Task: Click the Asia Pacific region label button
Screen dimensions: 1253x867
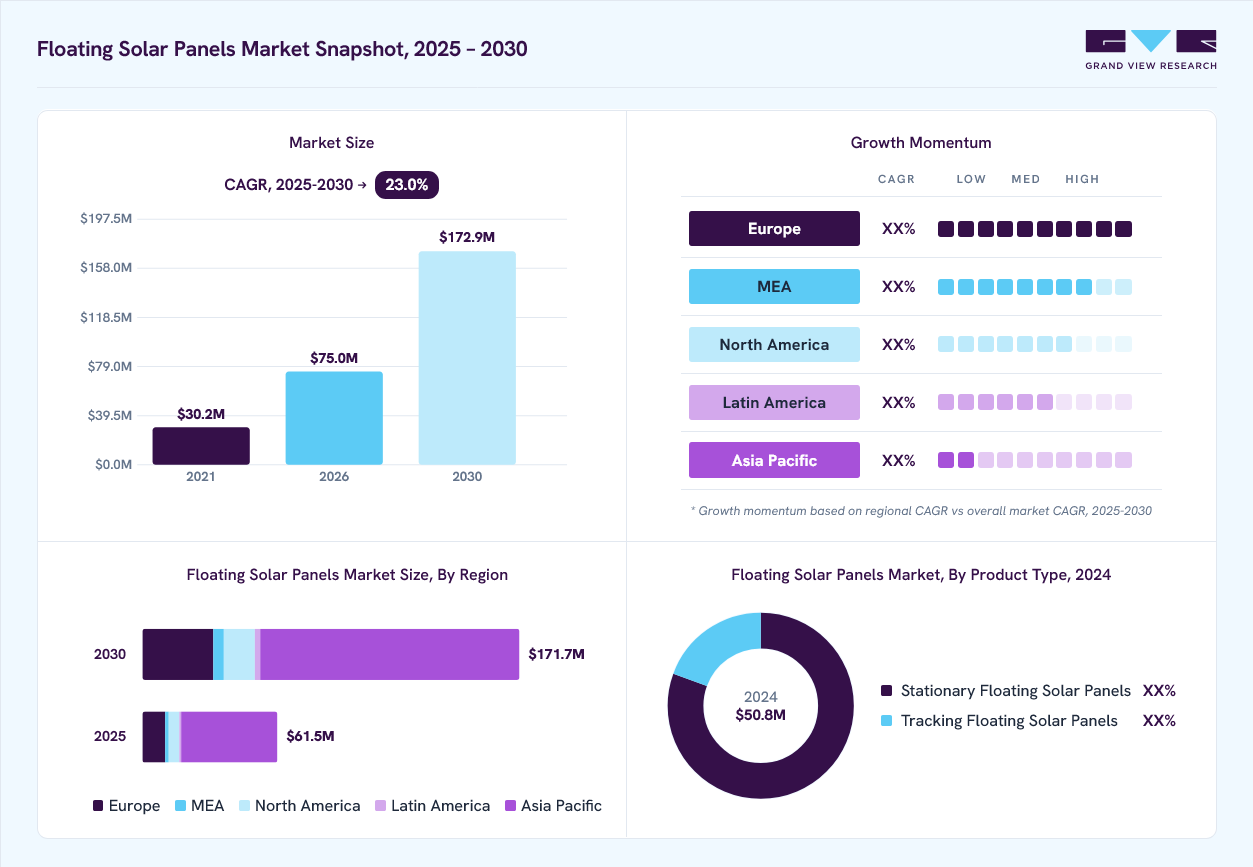Action: point(774,460)
